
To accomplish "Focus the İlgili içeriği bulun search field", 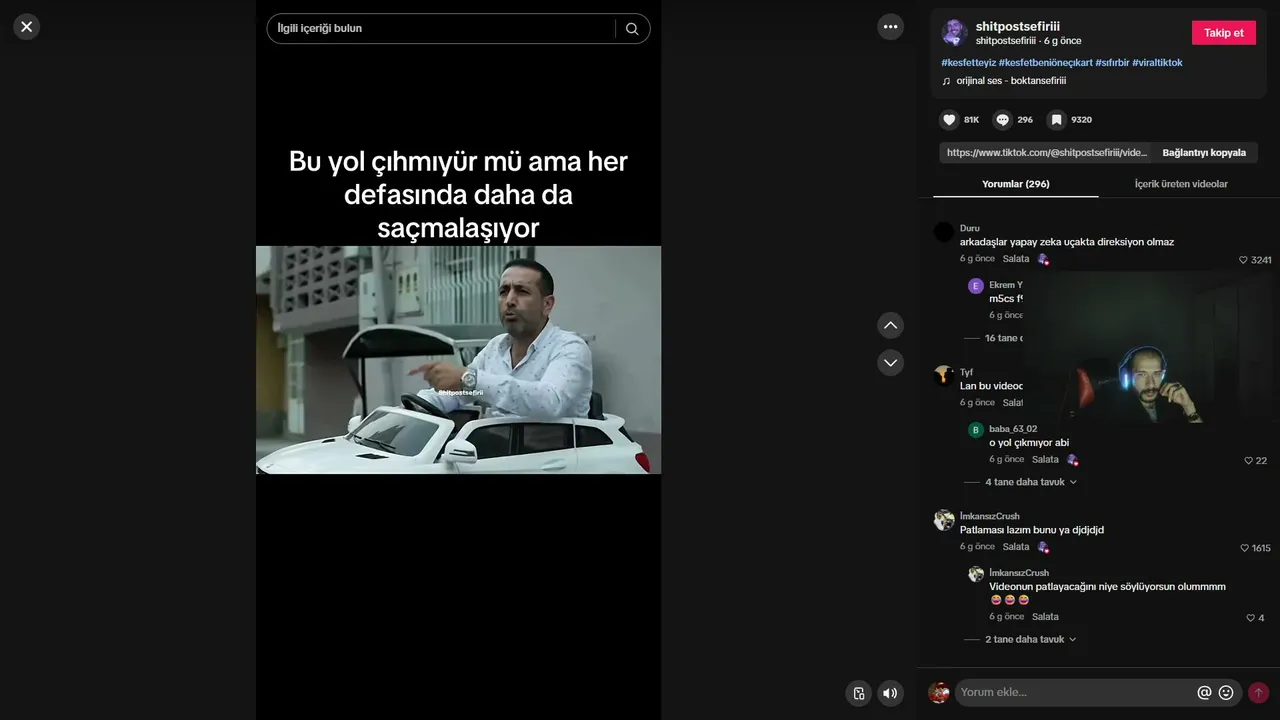I will pos(441,29).
